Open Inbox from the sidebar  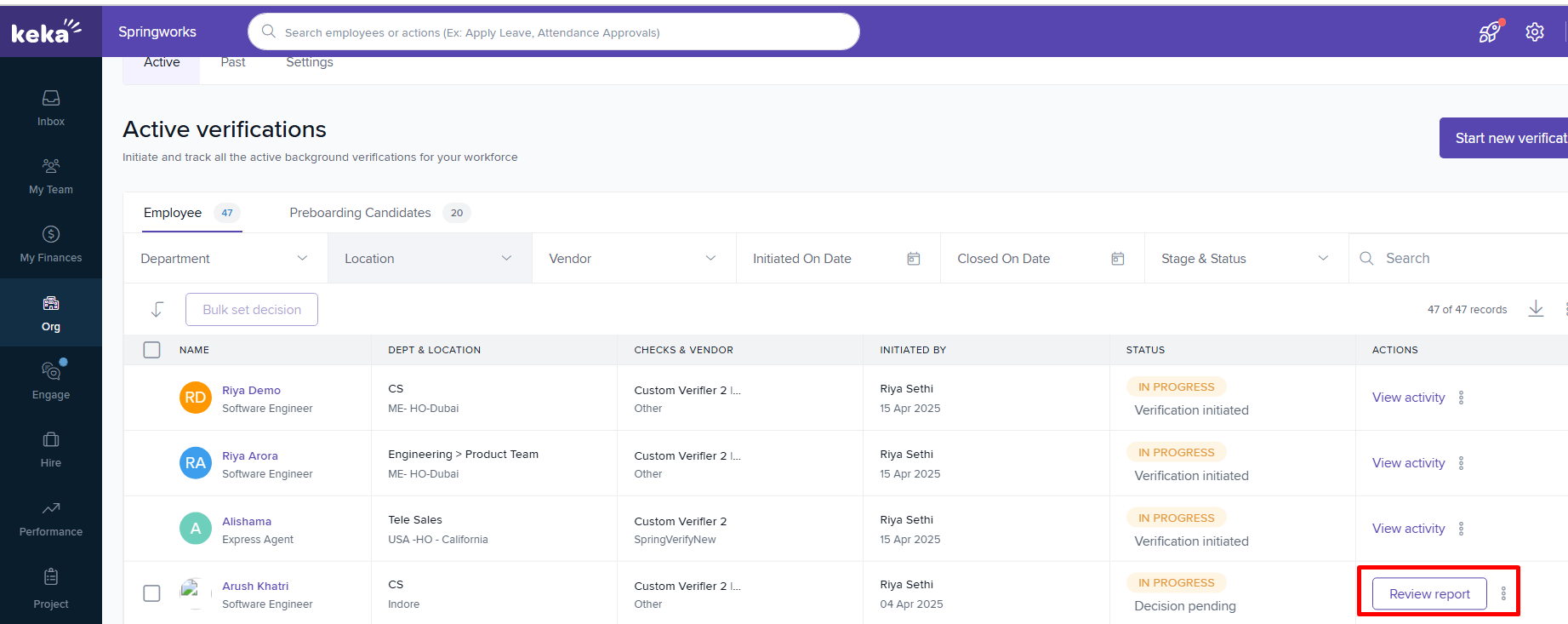click(x=51, y=108)
